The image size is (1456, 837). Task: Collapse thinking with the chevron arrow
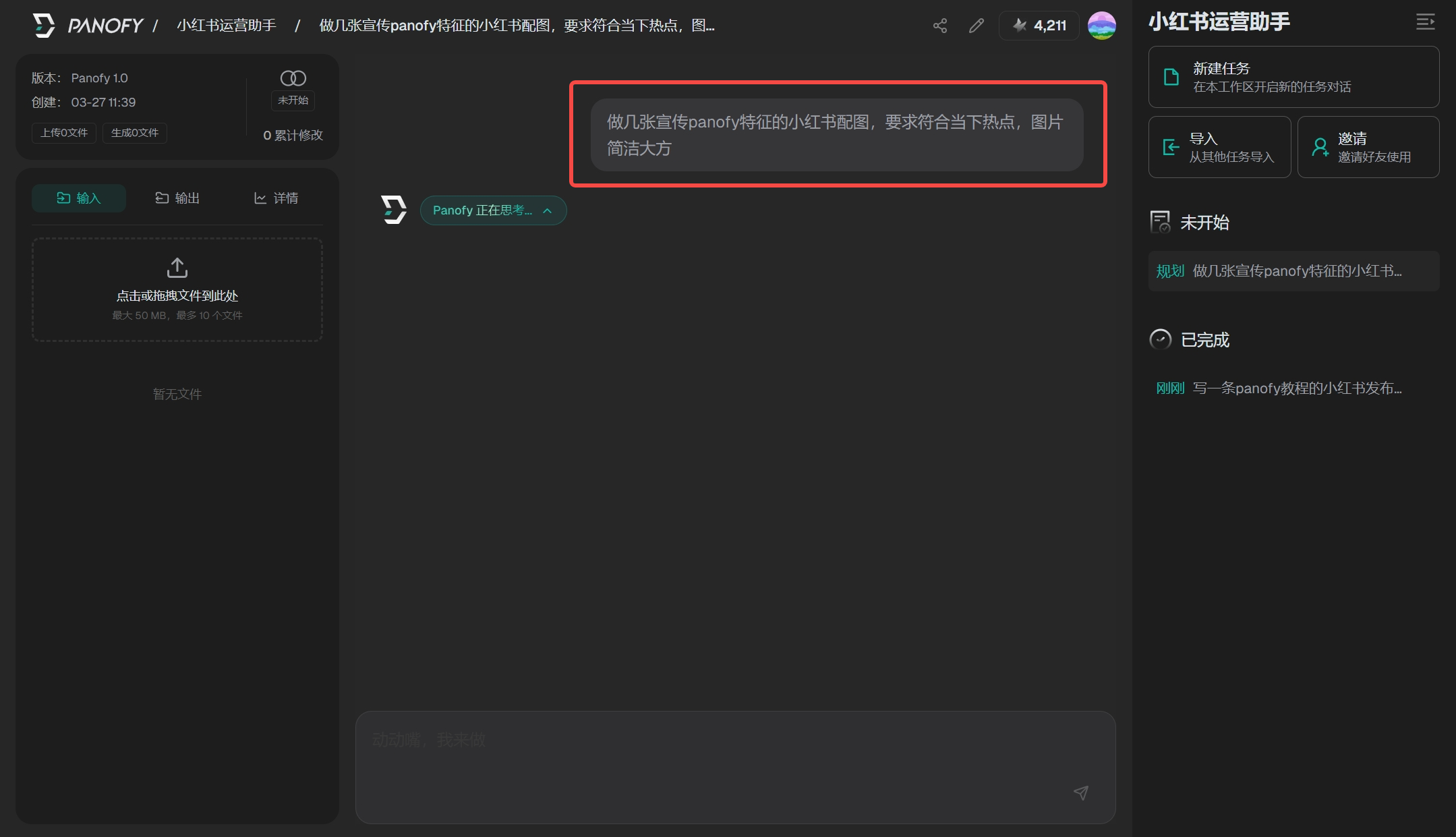coord(548,210)
